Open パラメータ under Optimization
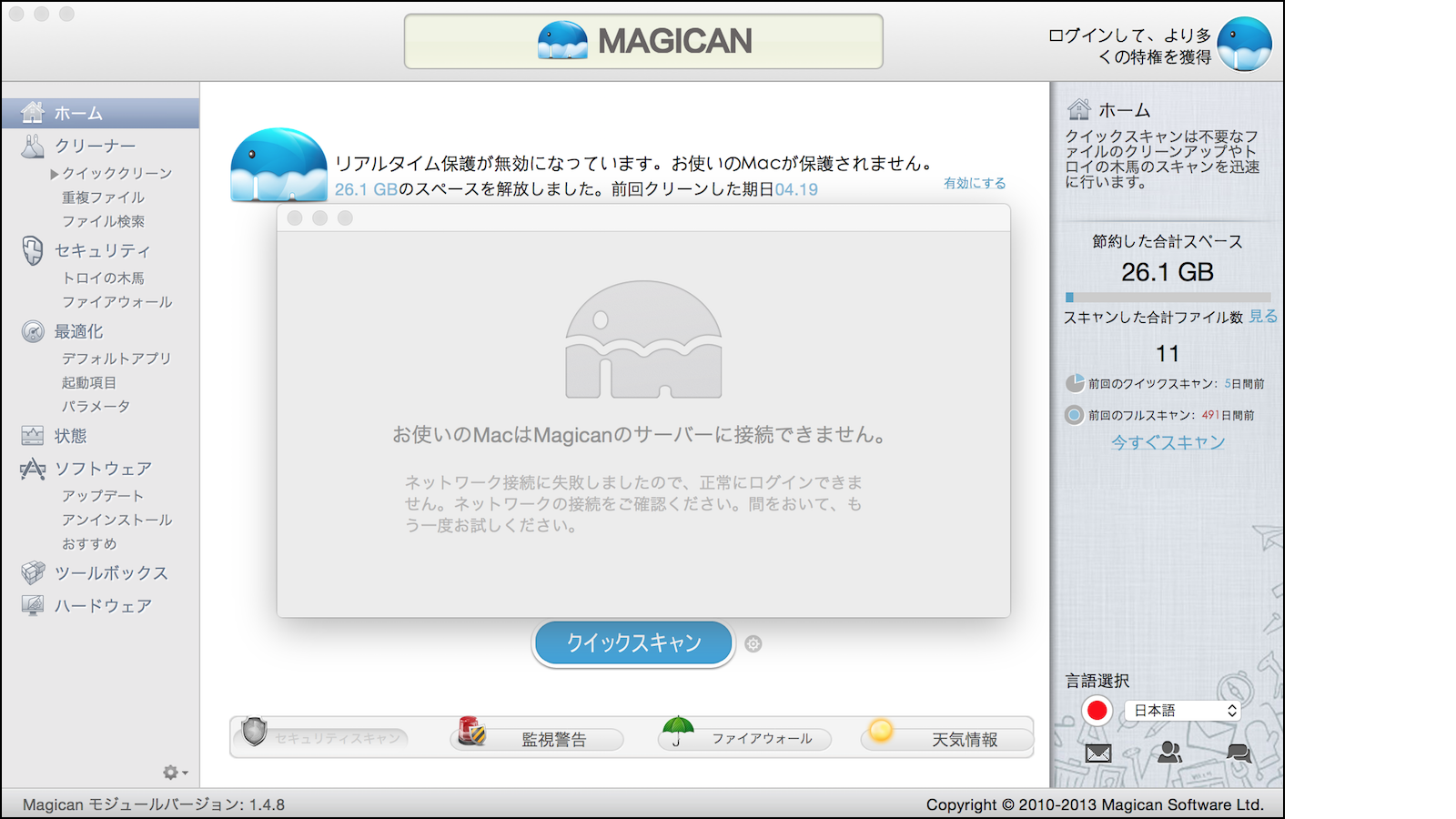1456x819 pixels. click(96, 406)
